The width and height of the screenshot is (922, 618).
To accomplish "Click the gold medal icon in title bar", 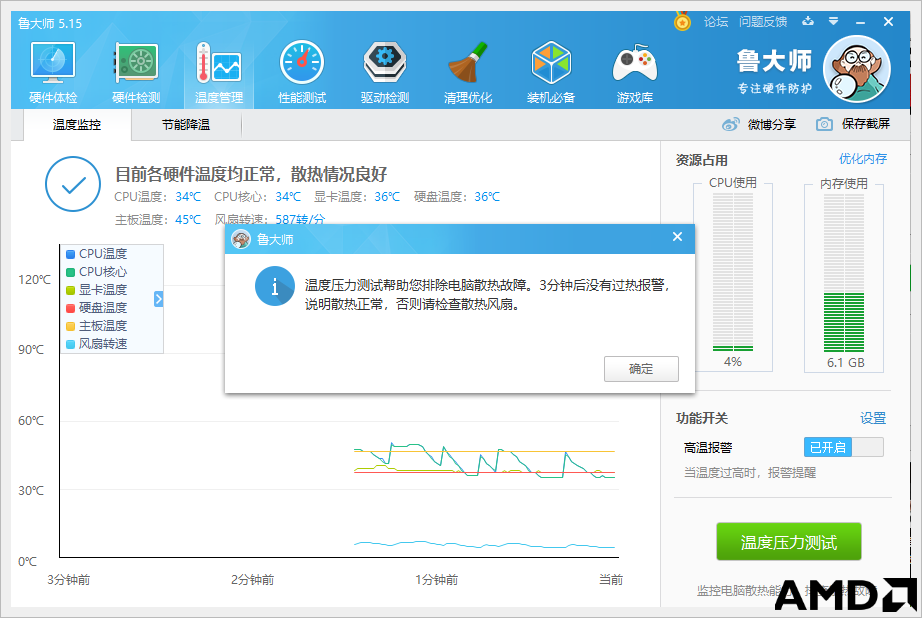I will click(x=682, y=22).
